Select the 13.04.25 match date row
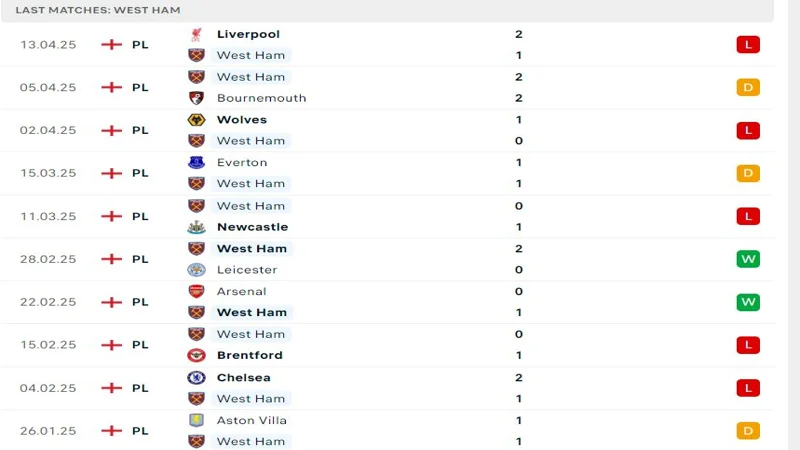 [387, 45]
